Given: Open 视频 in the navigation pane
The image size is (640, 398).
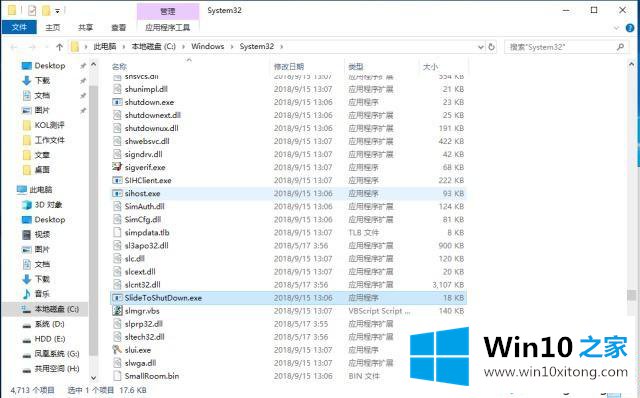Looking at the screenshot, I should tap(42, 234).
